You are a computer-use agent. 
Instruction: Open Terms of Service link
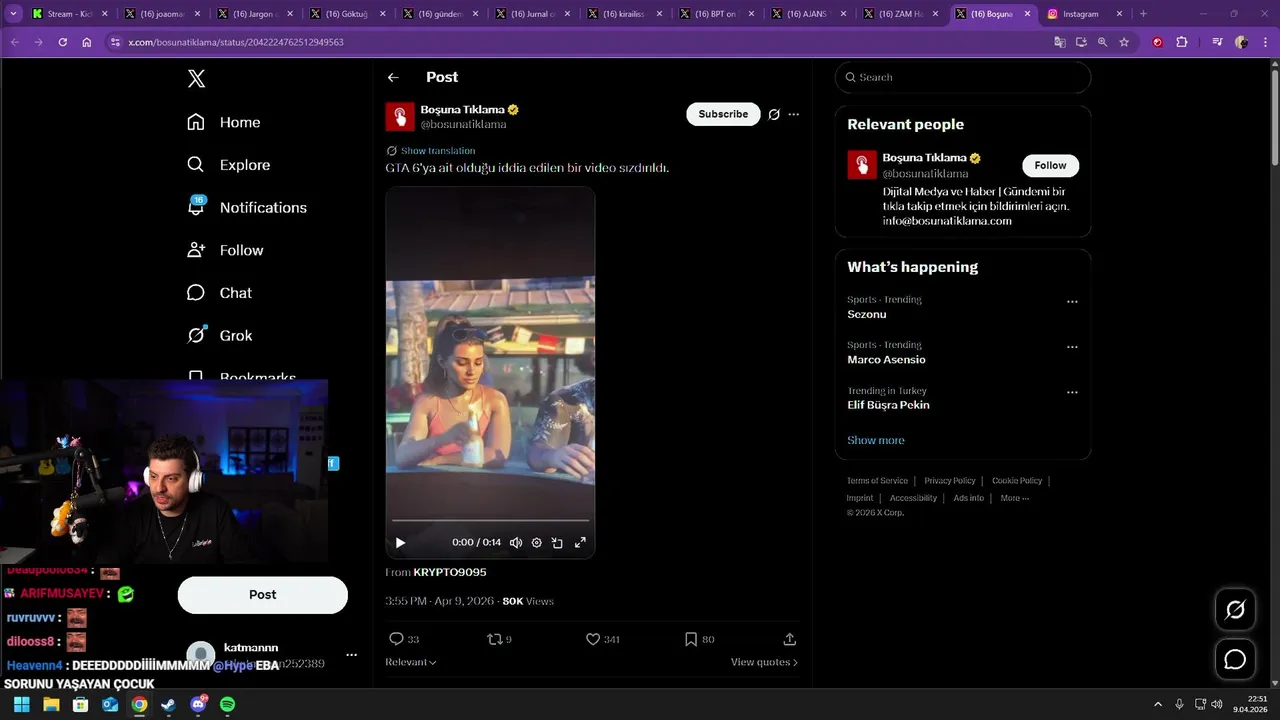pos(877,481)
